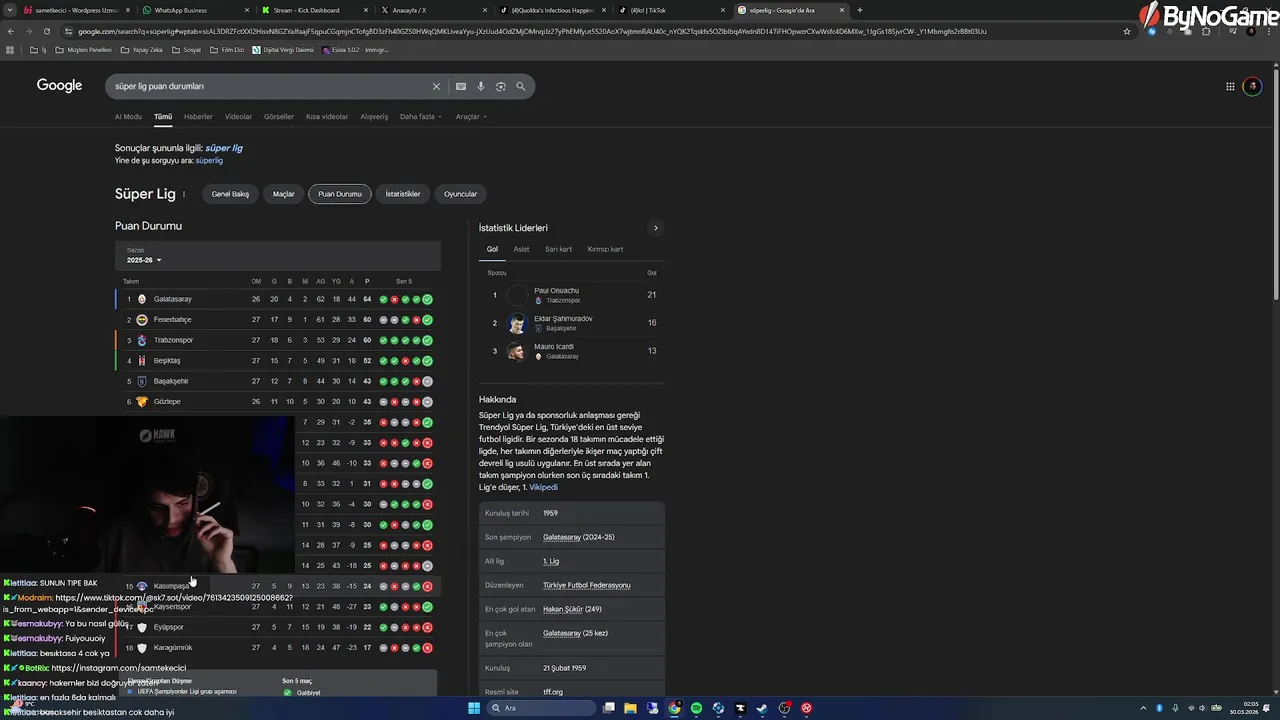Open the Vikipedi source link
The image size is (1280, 720).
pos(543,487)
